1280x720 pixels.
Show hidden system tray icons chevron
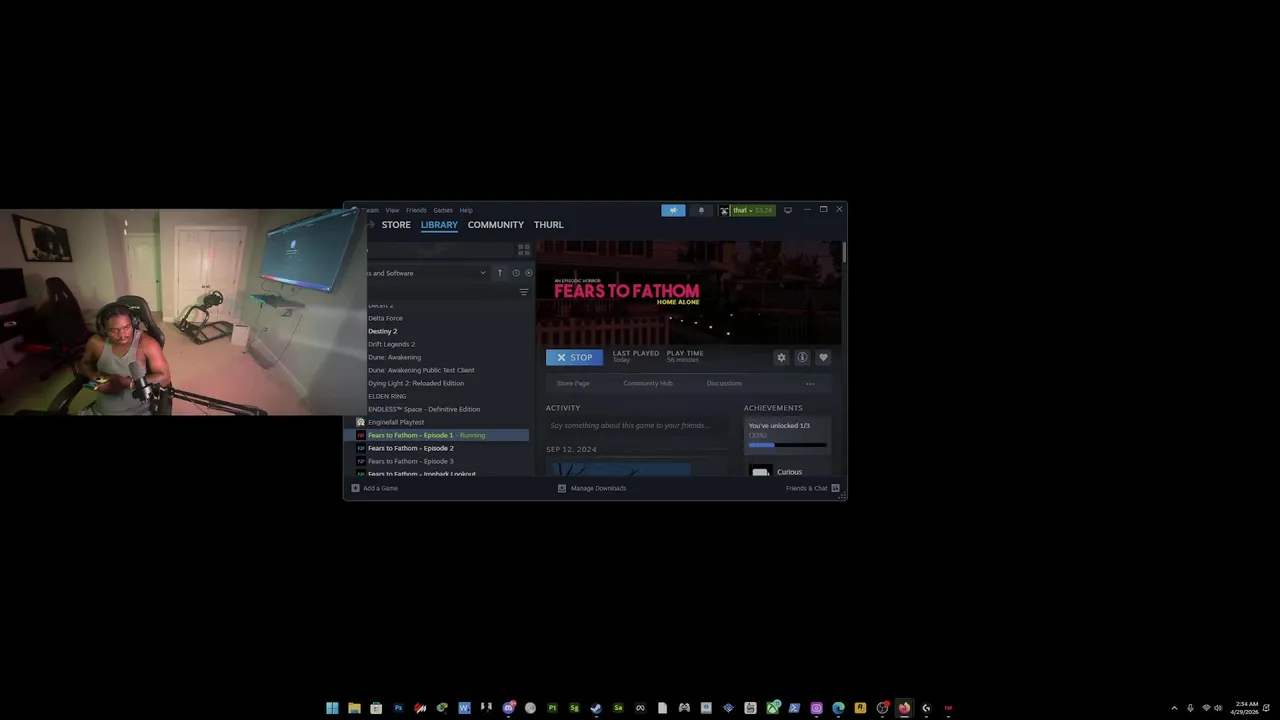1174,708
